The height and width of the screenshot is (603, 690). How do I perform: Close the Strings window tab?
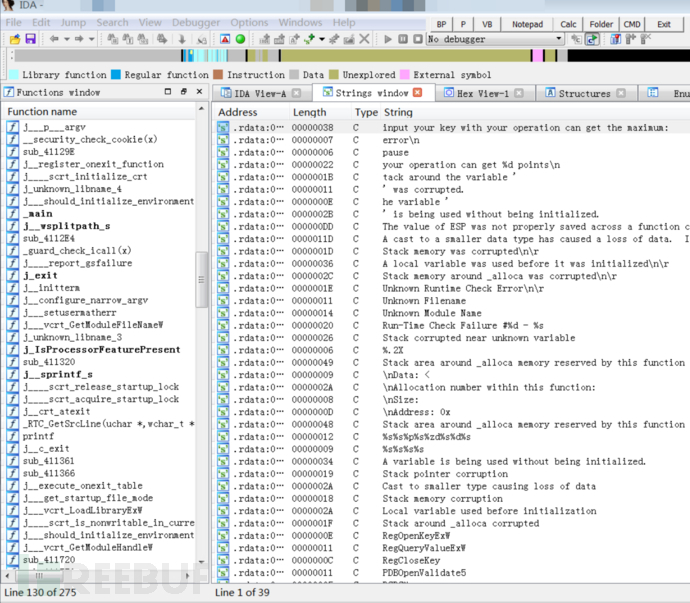click(417, 93)
